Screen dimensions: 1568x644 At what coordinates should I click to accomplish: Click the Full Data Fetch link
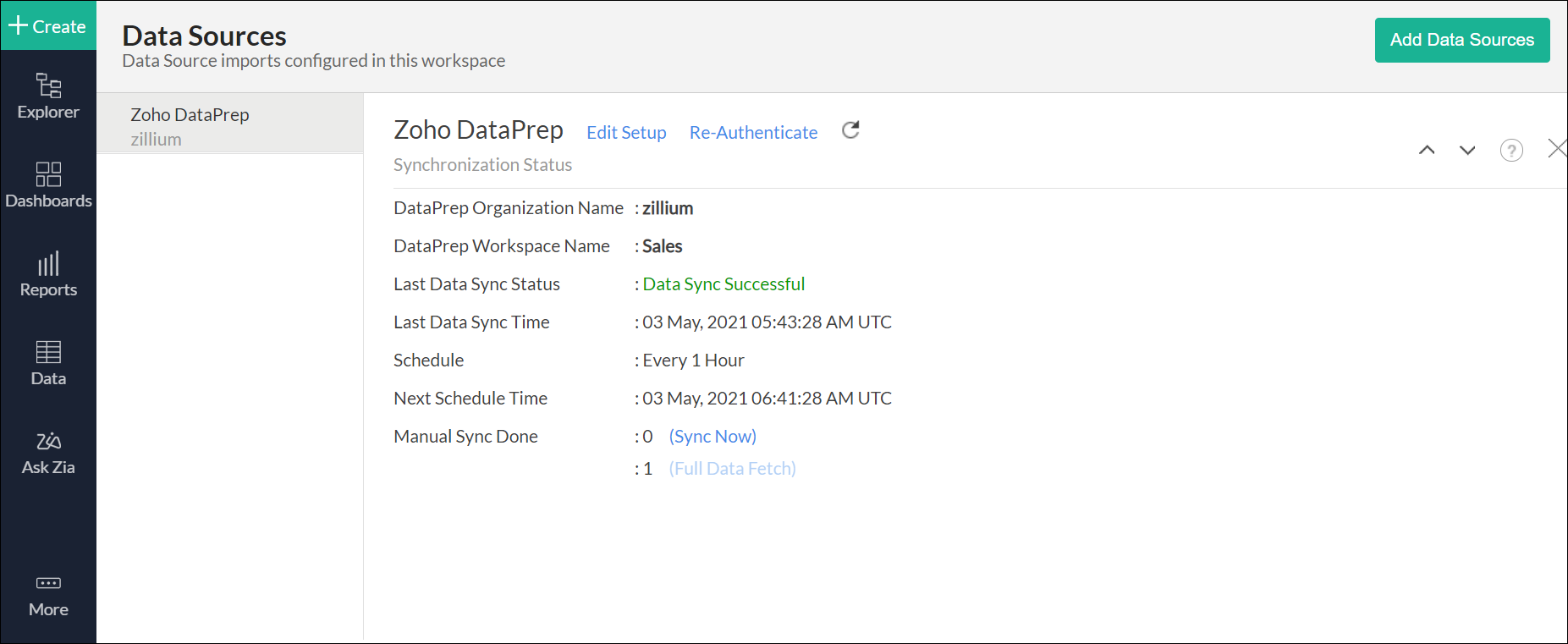click(x=732, y=469)
